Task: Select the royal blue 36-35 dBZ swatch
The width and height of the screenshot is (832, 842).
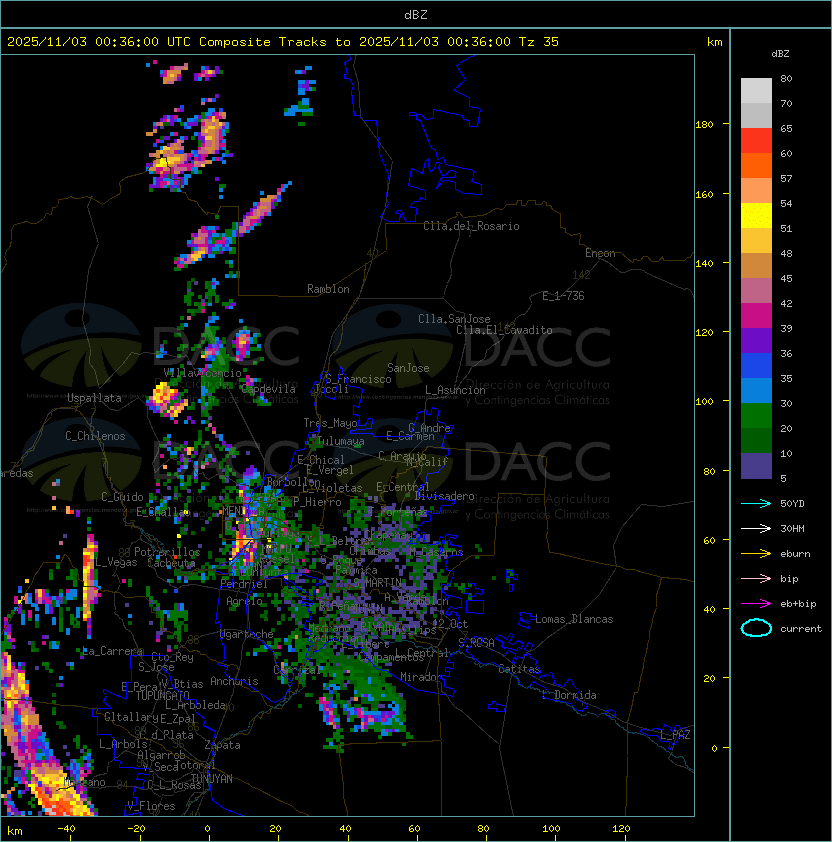Action: [x=756, y=366]
